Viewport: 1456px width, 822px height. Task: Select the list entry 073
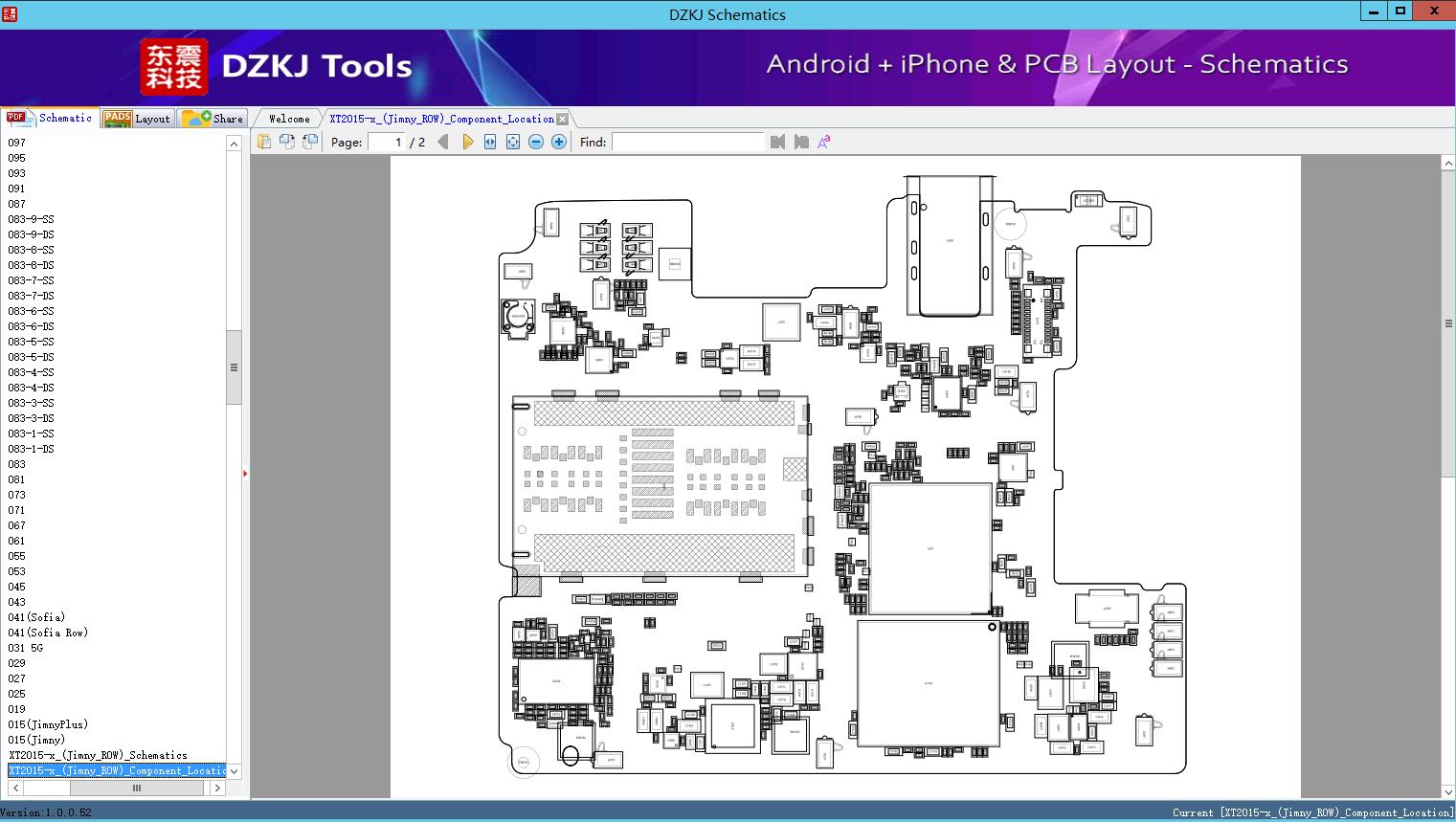[17, 495]
